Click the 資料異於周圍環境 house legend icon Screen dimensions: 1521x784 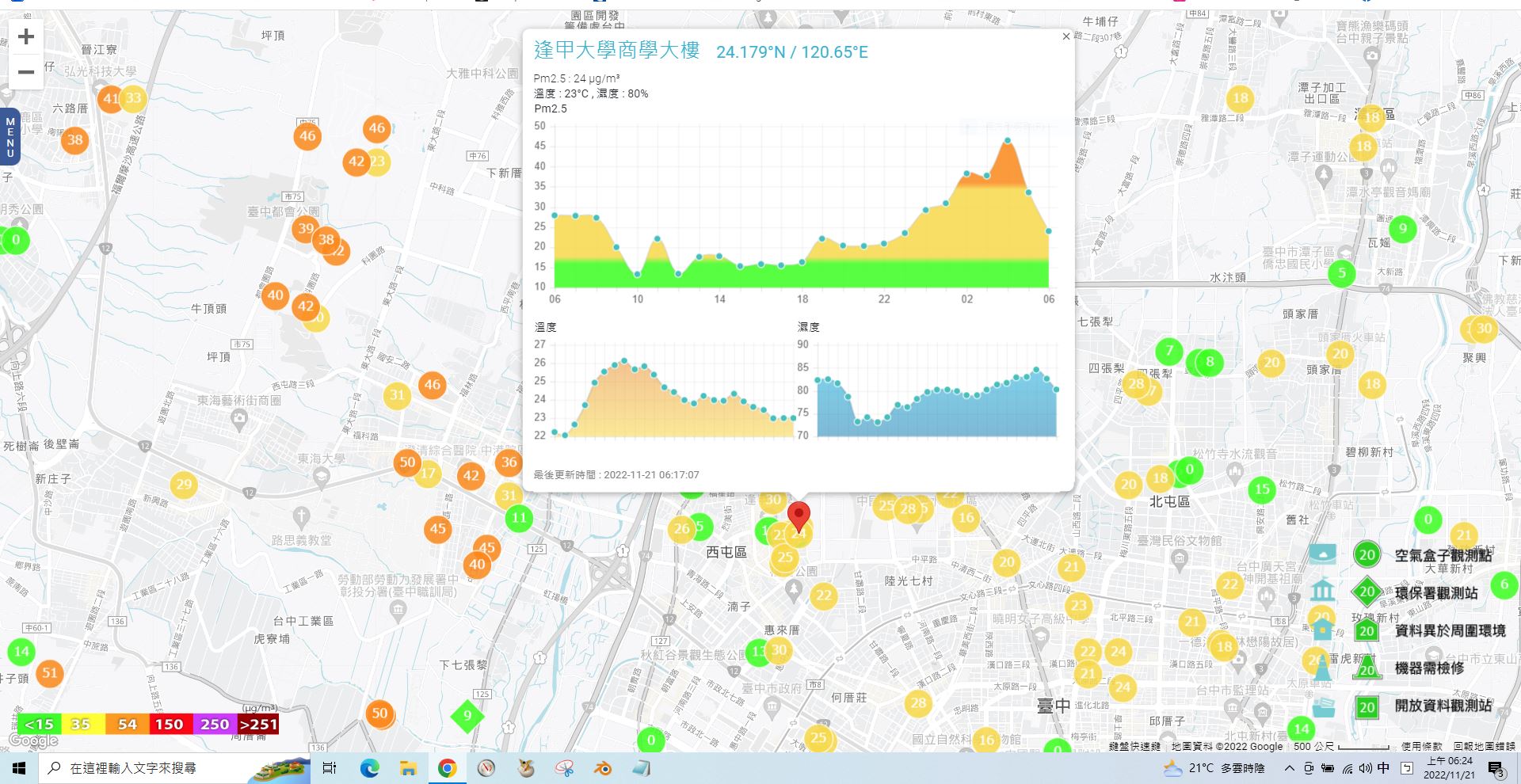pos(1322,629)
